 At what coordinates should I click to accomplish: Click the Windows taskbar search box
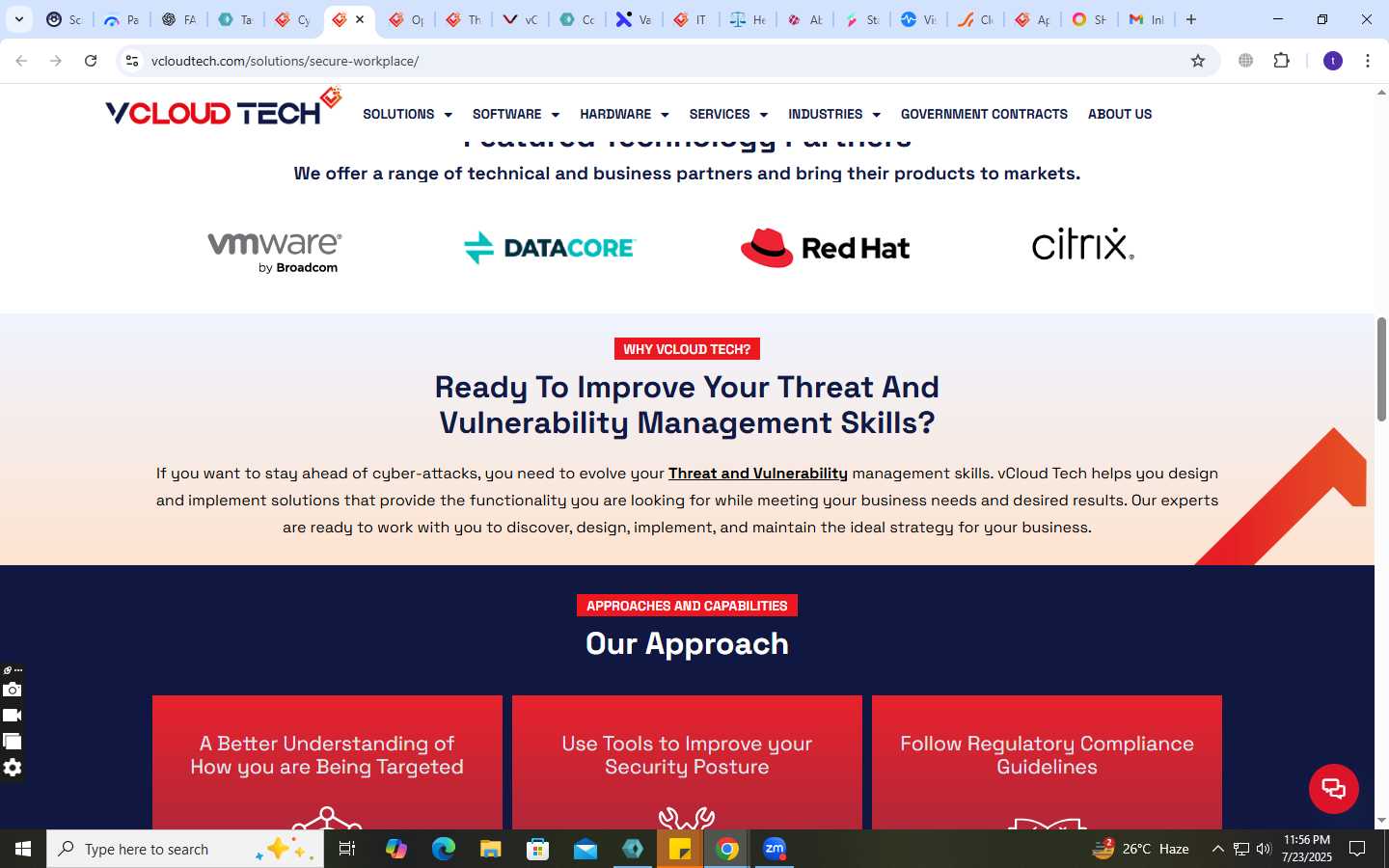click(185, 849)
